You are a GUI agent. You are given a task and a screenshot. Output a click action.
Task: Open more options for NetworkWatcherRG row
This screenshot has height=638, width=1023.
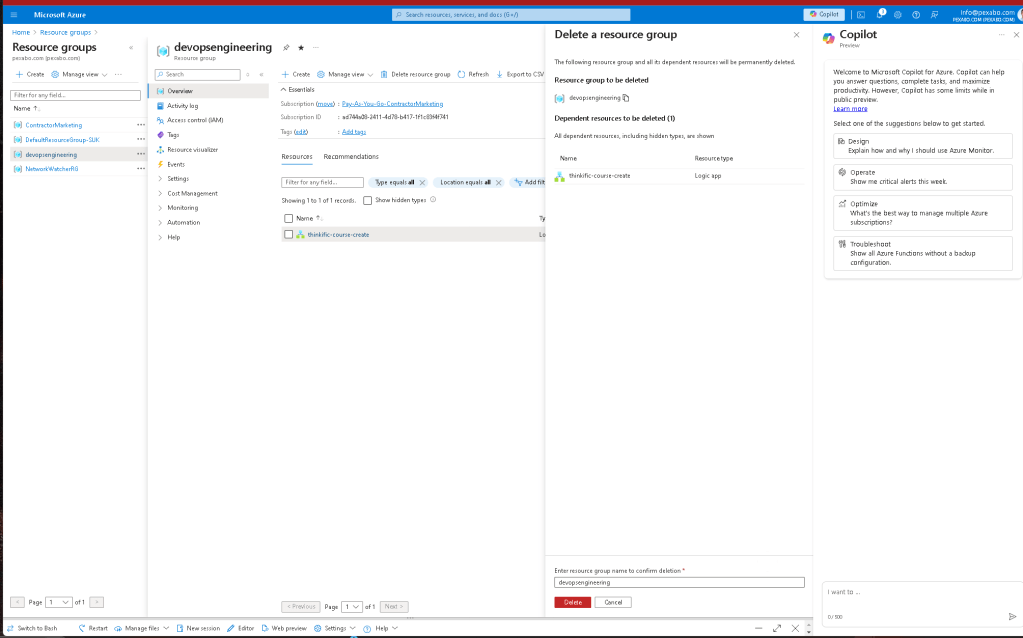[140, 169]
